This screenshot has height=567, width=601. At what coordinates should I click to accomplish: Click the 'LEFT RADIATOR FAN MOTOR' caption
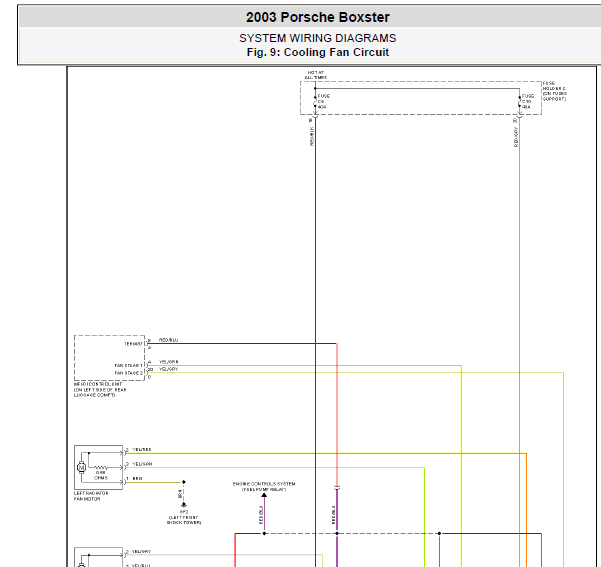(91, 496)
